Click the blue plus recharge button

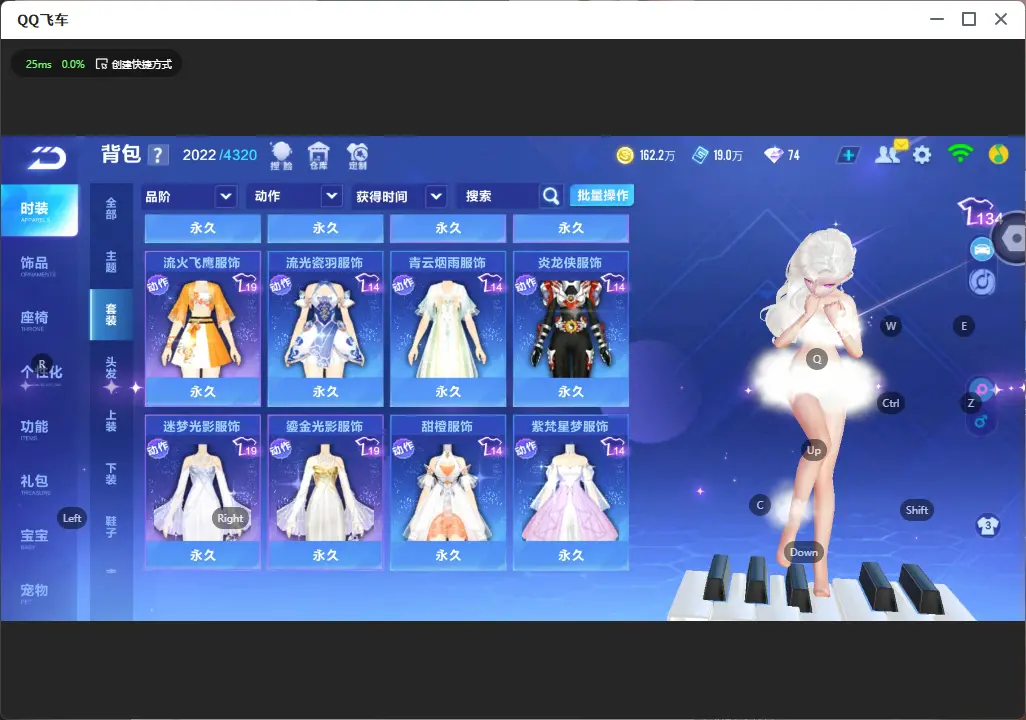847,155
